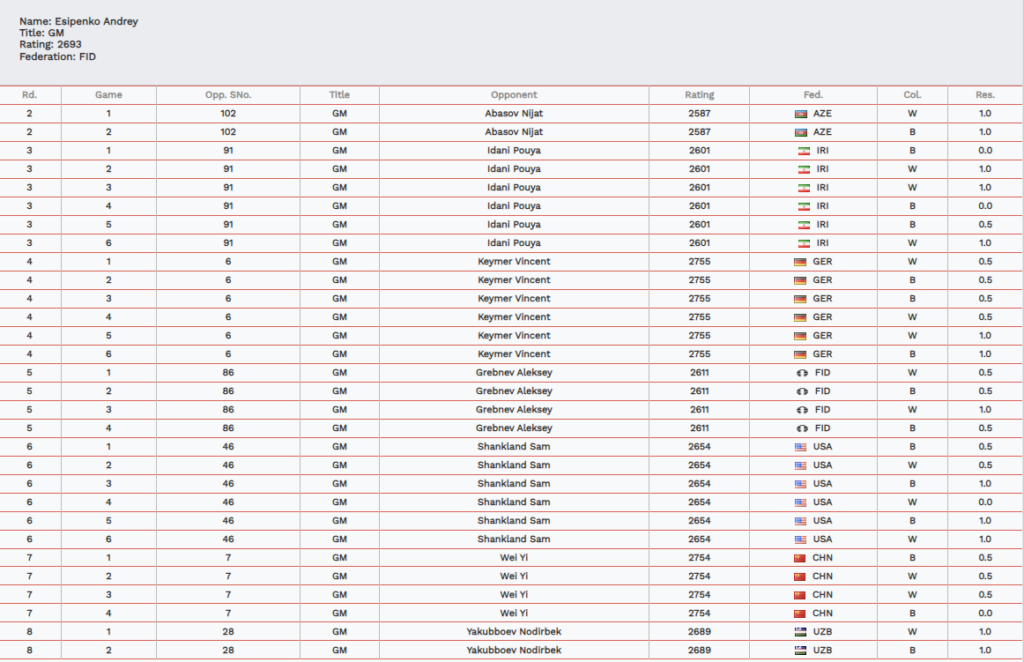1024x662 pixels.
Task: Click the player name Esipenko Andrey text
Action: [96, 21]
